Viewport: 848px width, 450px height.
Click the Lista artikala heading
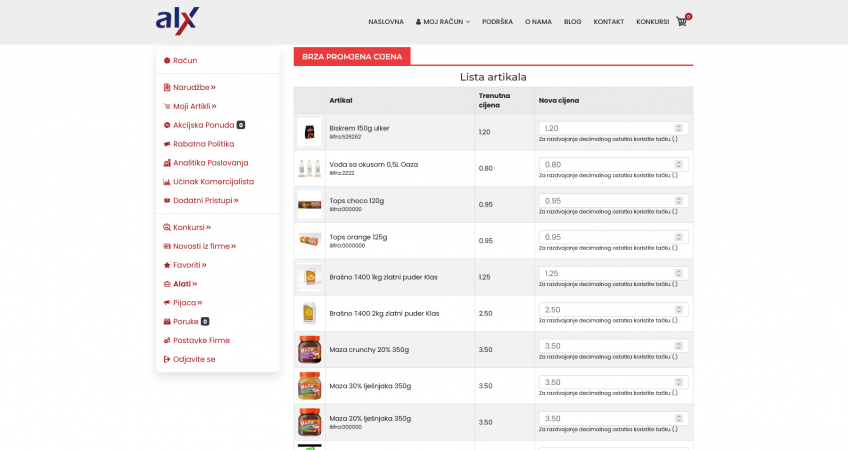click(493, 77)
